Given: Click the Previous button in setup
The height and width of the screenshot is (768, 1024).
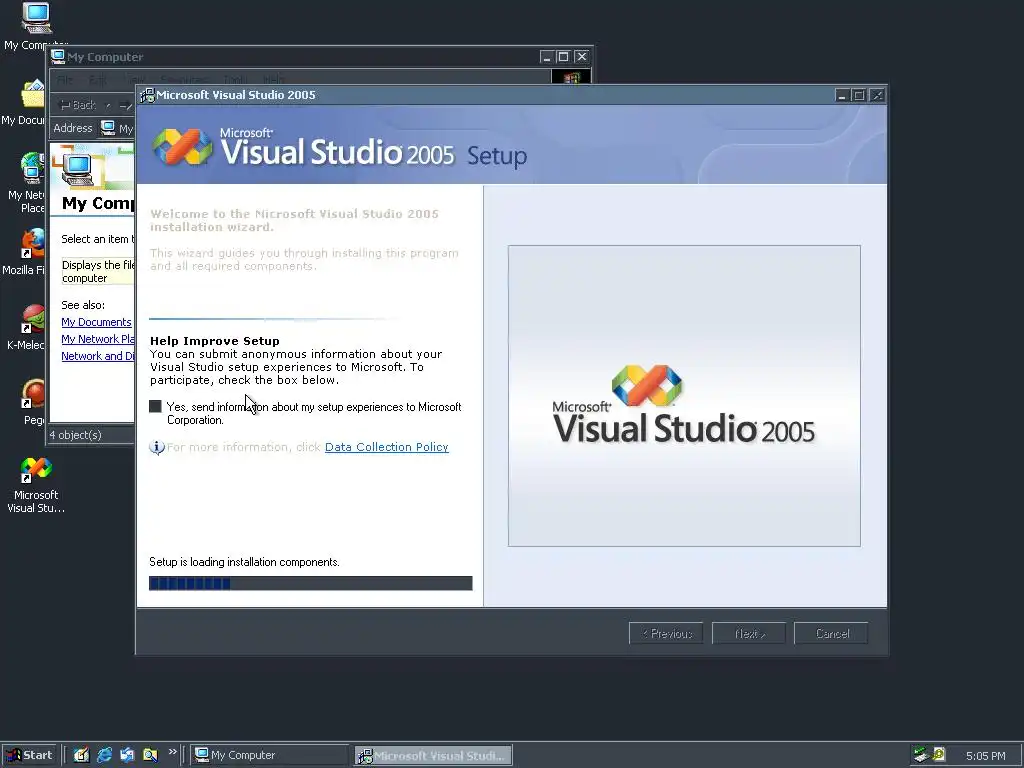Looking at the screenshot, I should [666, 633].
